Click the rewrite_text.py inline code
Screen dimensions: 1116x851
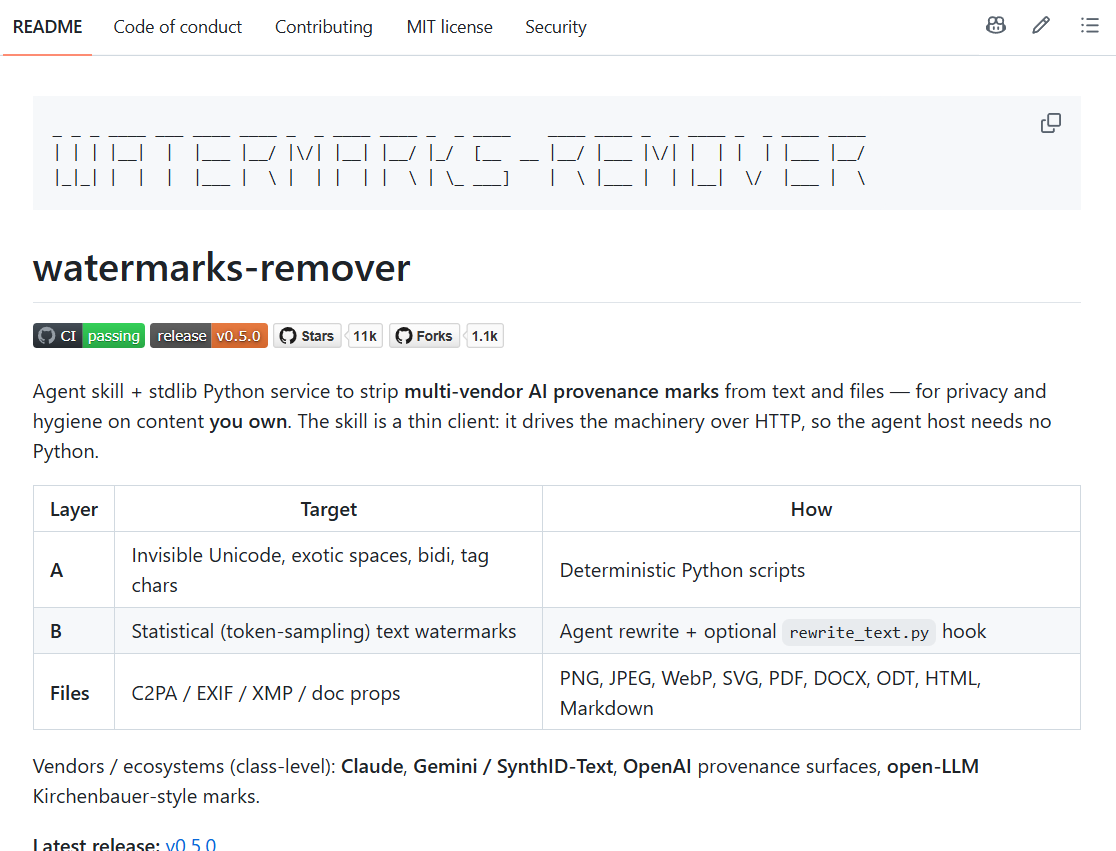tap(859, 633)
